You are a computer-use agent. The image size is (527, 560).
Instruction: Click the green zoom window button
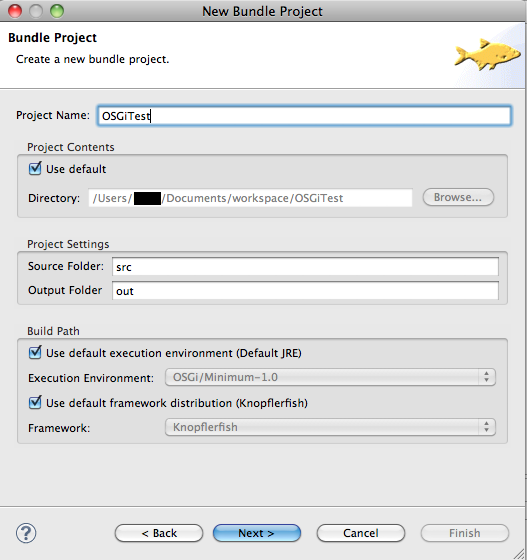click(x=57, y=11)
